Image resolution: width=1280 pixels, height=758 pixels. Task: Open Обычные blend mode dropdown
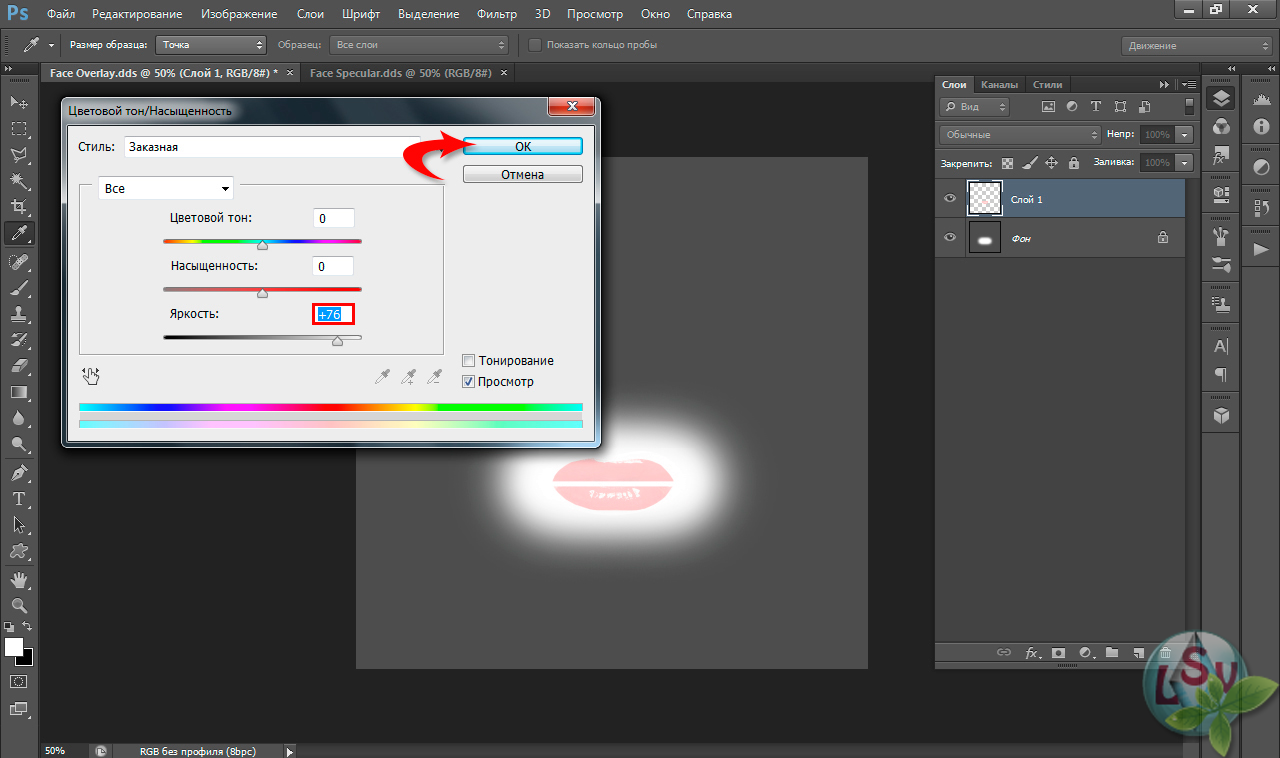[1019, 134]
